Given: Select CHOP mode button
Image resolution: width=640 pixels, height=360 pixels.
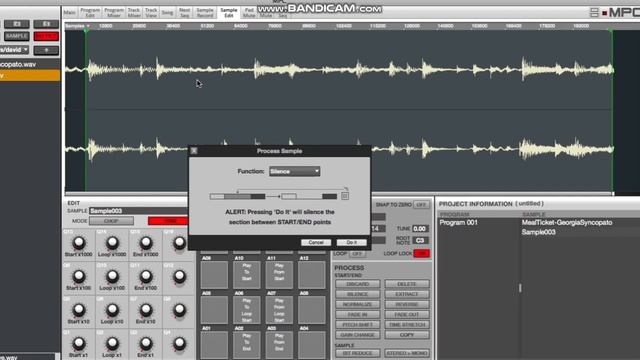Looking at the screenshot, I should click(111, 221).
